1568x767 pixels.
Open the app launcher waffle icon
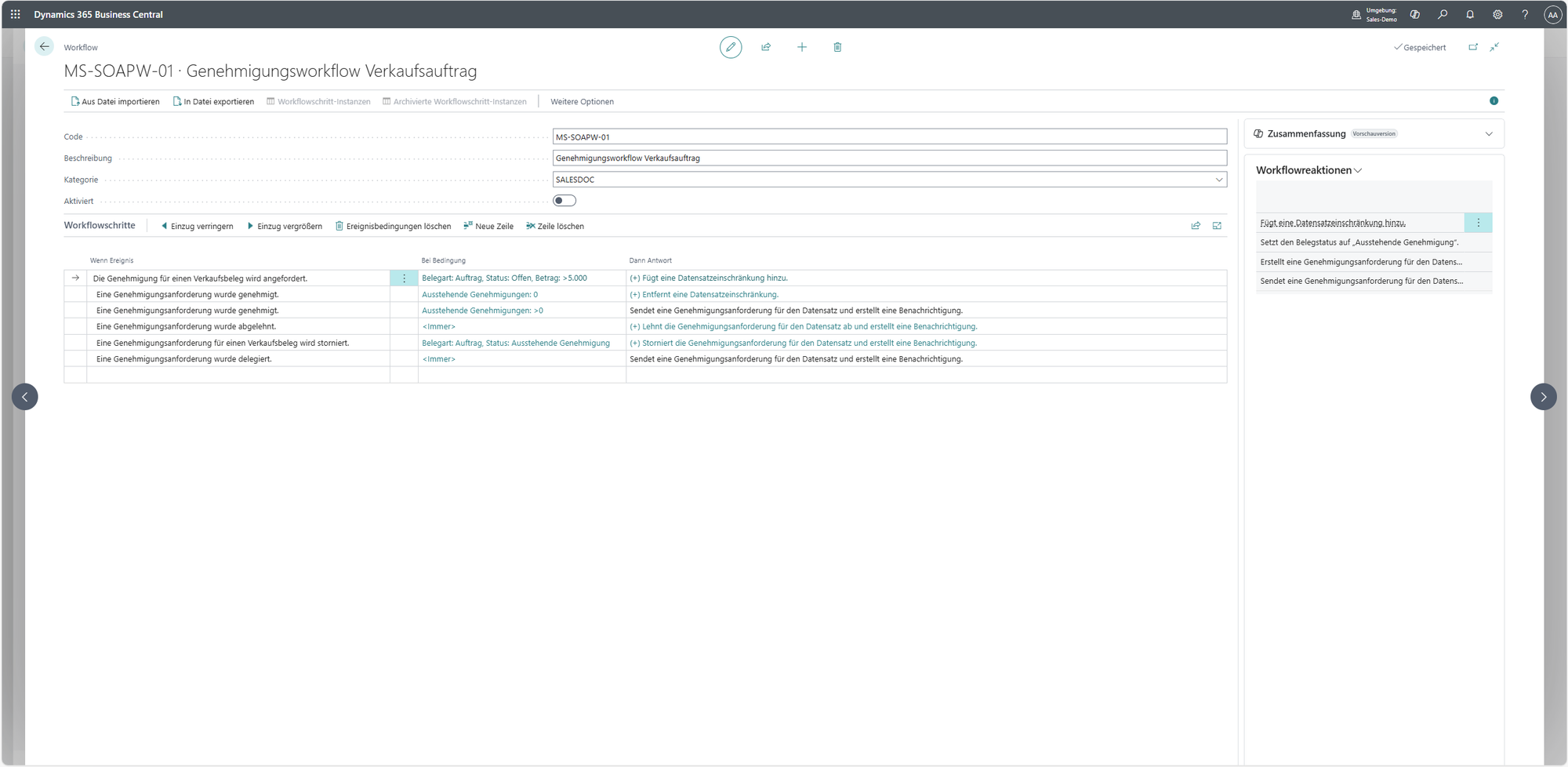[15, 14]
